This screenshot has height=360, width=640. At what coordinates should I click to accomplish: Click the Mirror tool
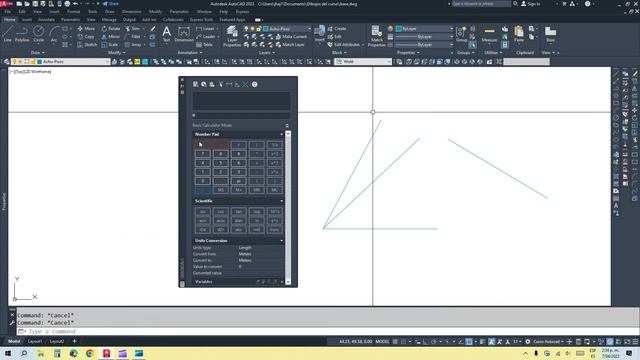tap(111, 37)
